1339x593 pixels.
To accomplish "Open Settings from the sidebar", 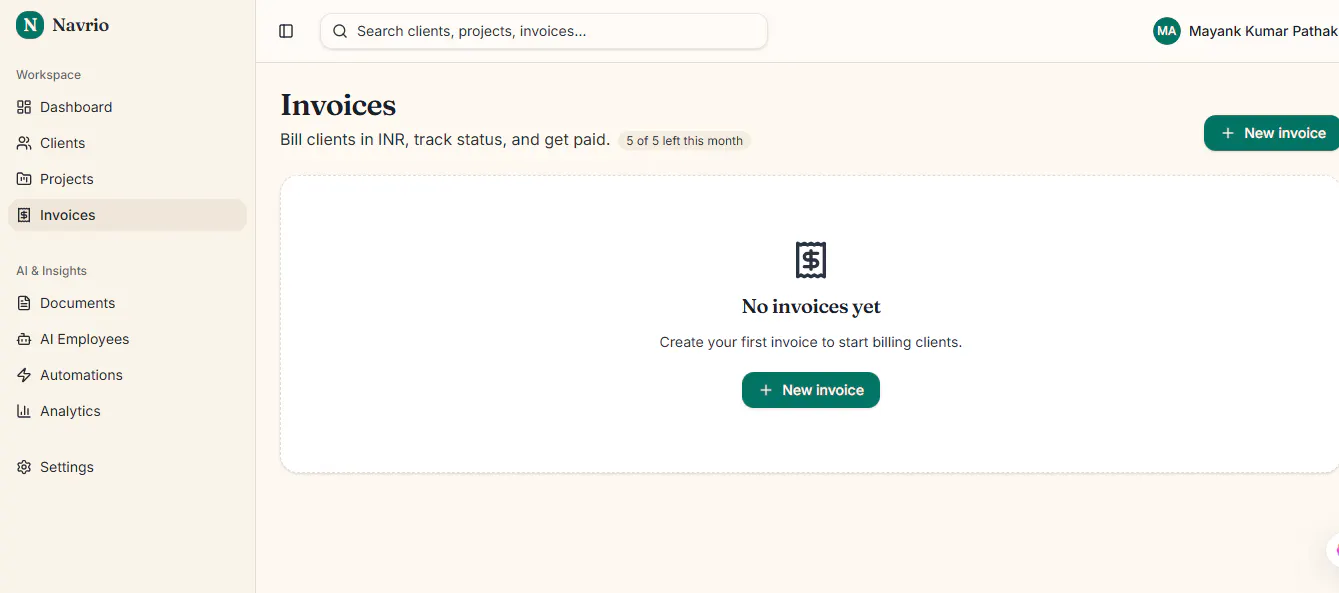I will (x=127, y=467).
